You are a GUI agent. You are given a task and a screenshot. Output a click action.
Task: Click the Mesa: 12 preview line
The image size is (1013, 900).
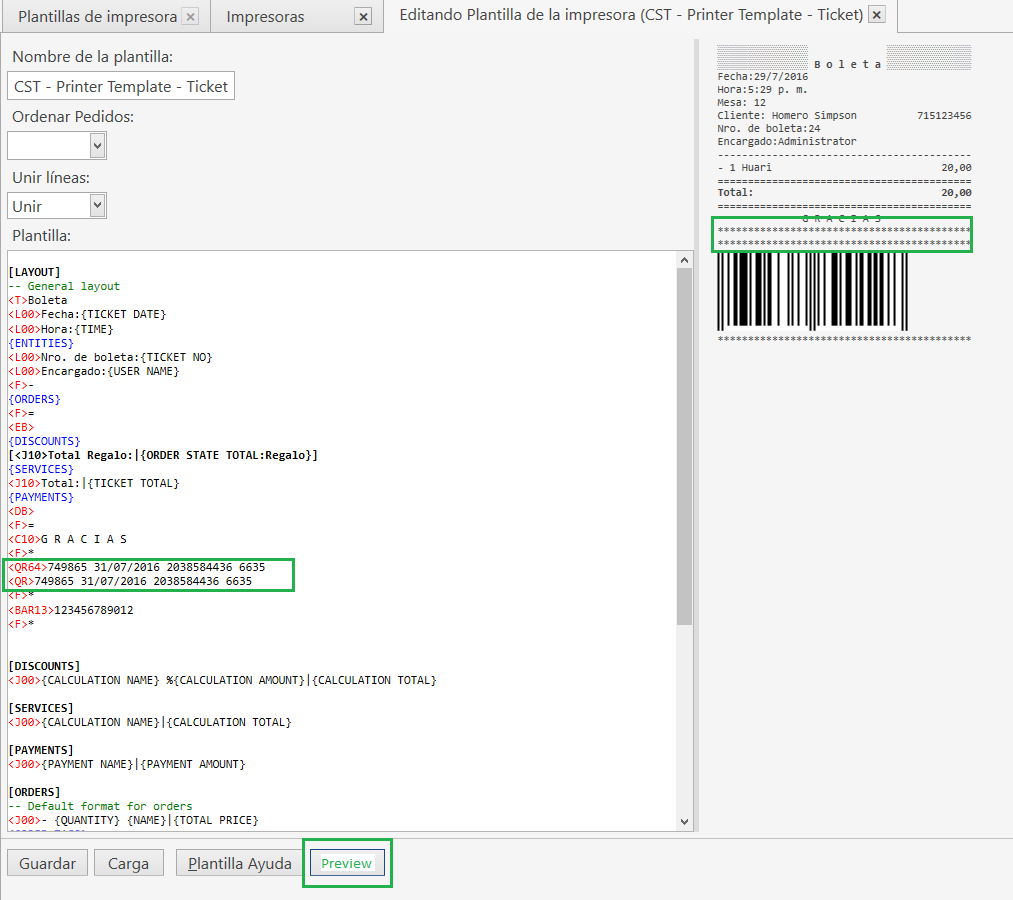[x=742, y=103]
